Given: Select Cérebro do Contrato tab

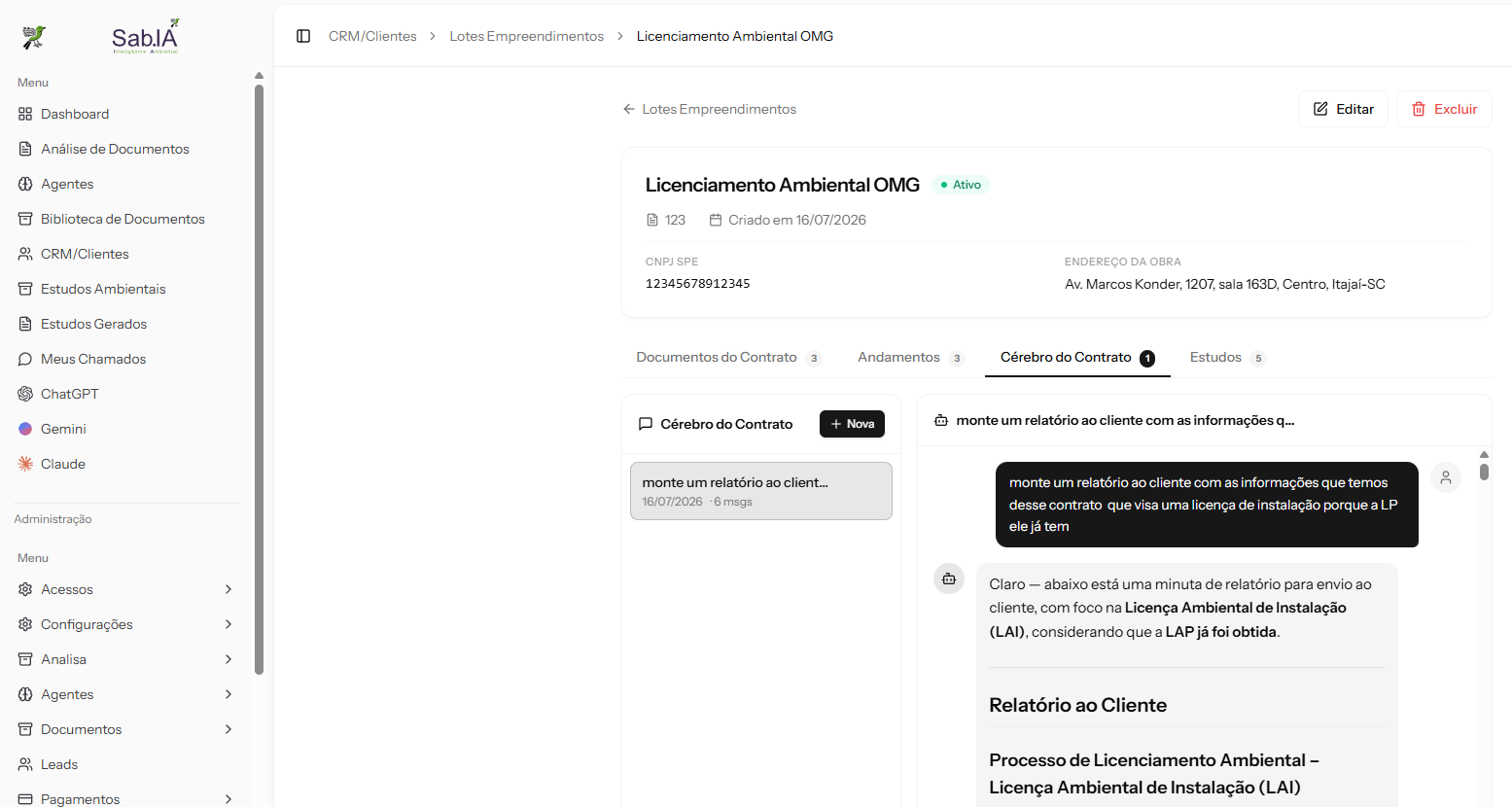Looking at the screenshot, I should click(x=1077, y=358).
